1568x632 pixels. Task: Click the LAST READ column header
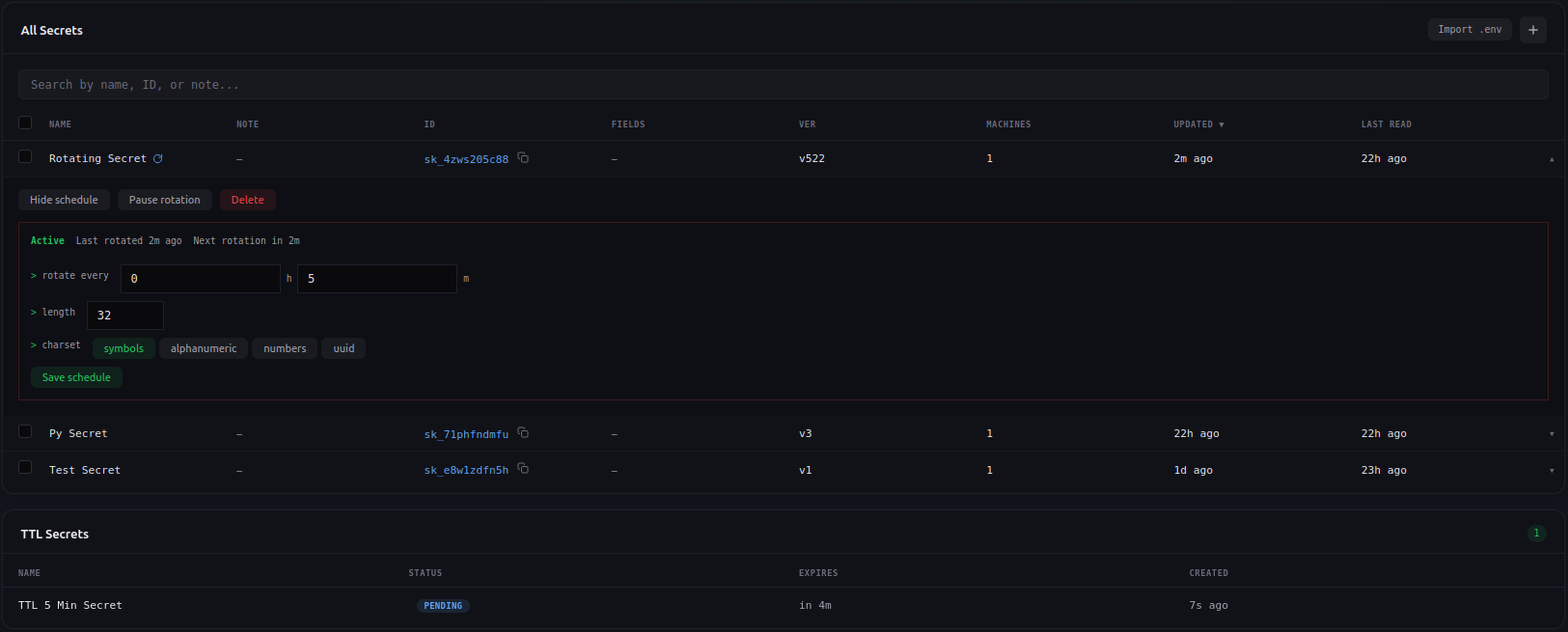[x=1386, y=124]
